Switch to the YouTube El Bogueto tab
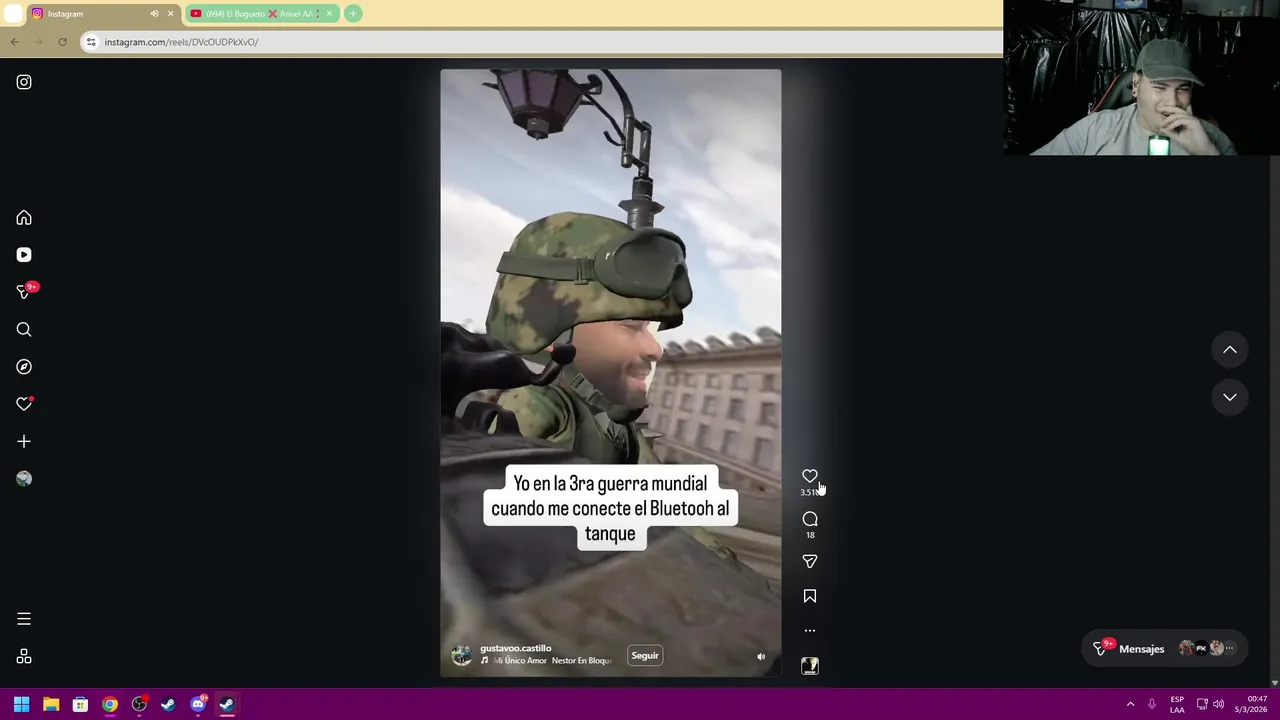This screenshot has width=1280, height=720. (262, 14)
